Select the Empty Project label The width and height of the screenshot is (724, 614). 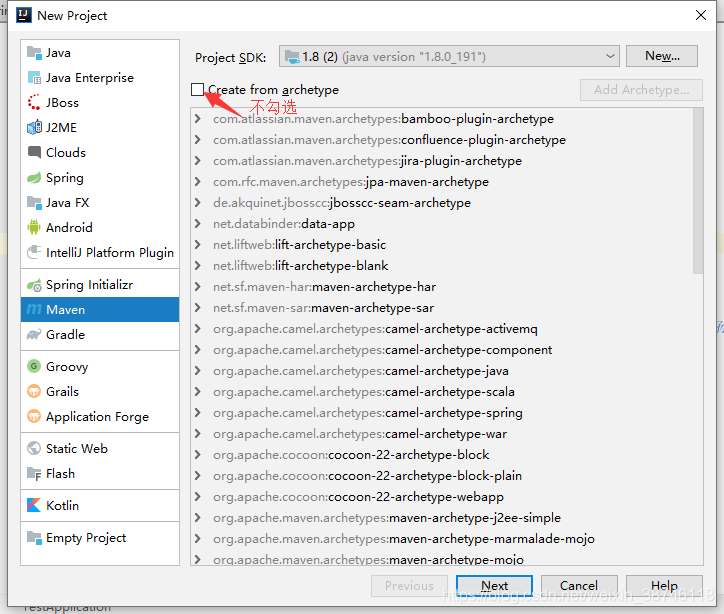[86, 538]
